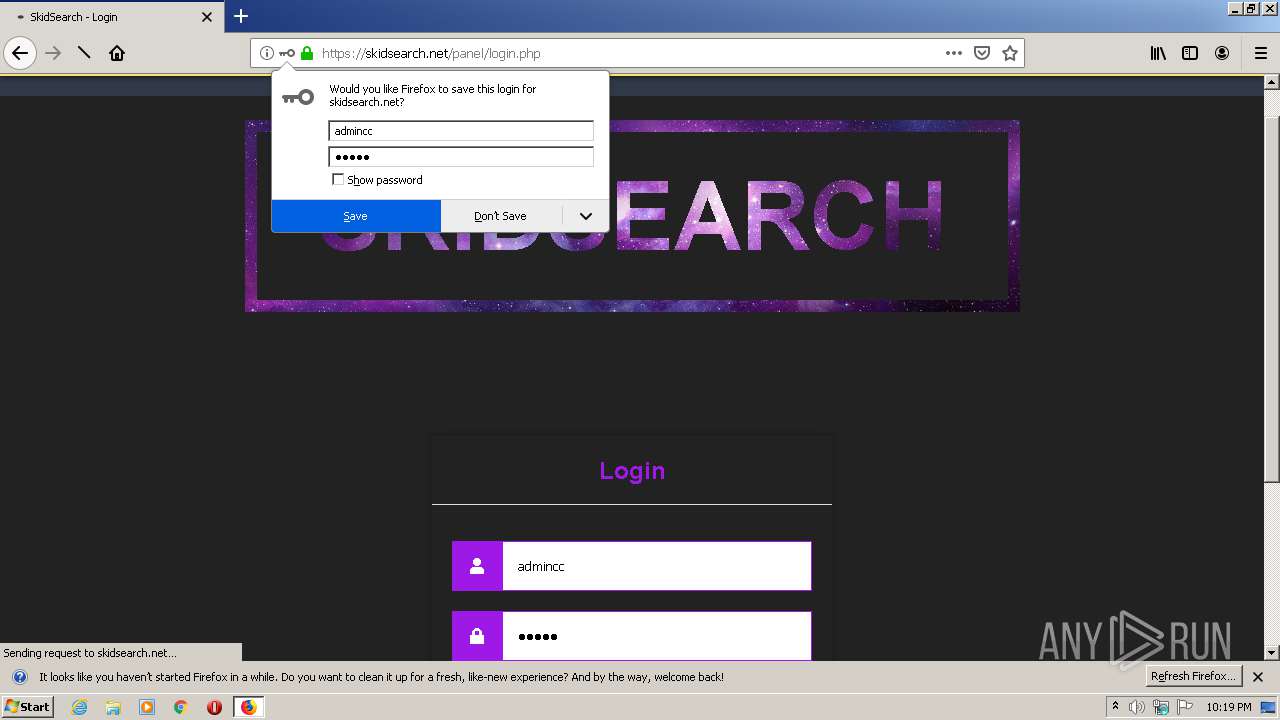Open the network tray icon
This screenshot has height=720, width=1280.
coord(1161,707)
